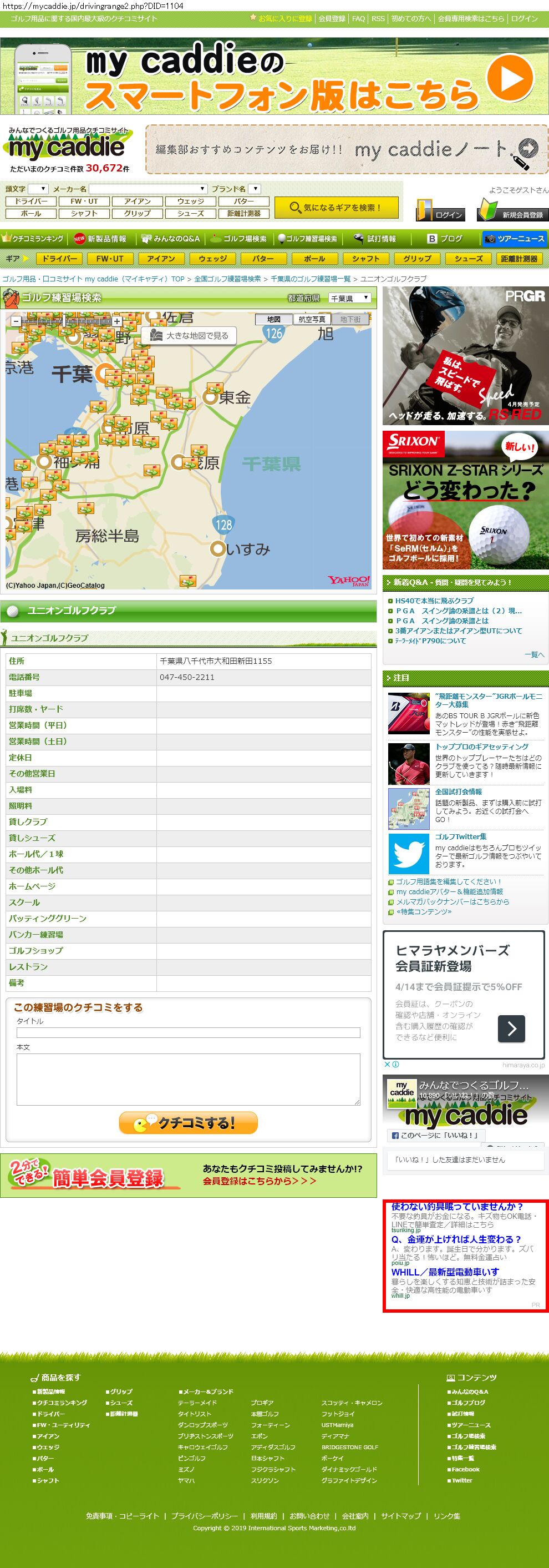Close the himaraya ad with X icon
This screenshot has height=1568, width=549.
tap(387, 1065)
